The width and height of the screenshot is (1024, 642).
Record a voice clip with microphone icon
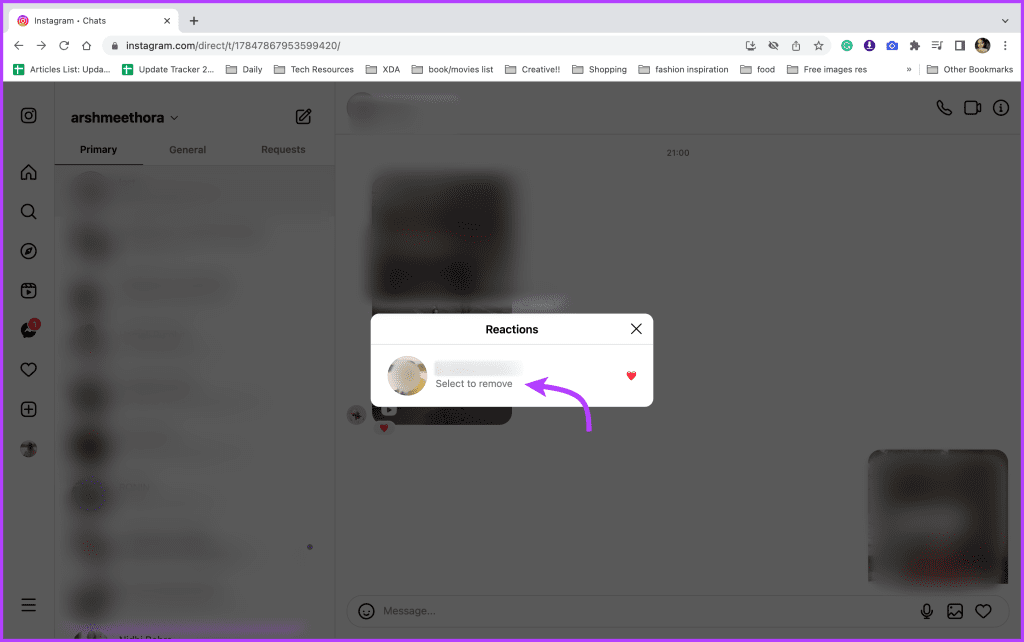(x=926, y=611)
